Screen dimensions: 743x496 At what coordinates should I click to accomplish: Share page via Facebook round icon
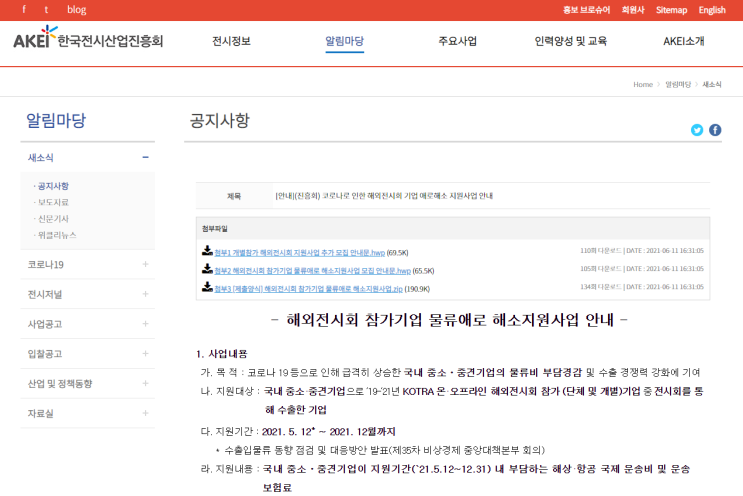pyautogui.click(x=715, y=130)
